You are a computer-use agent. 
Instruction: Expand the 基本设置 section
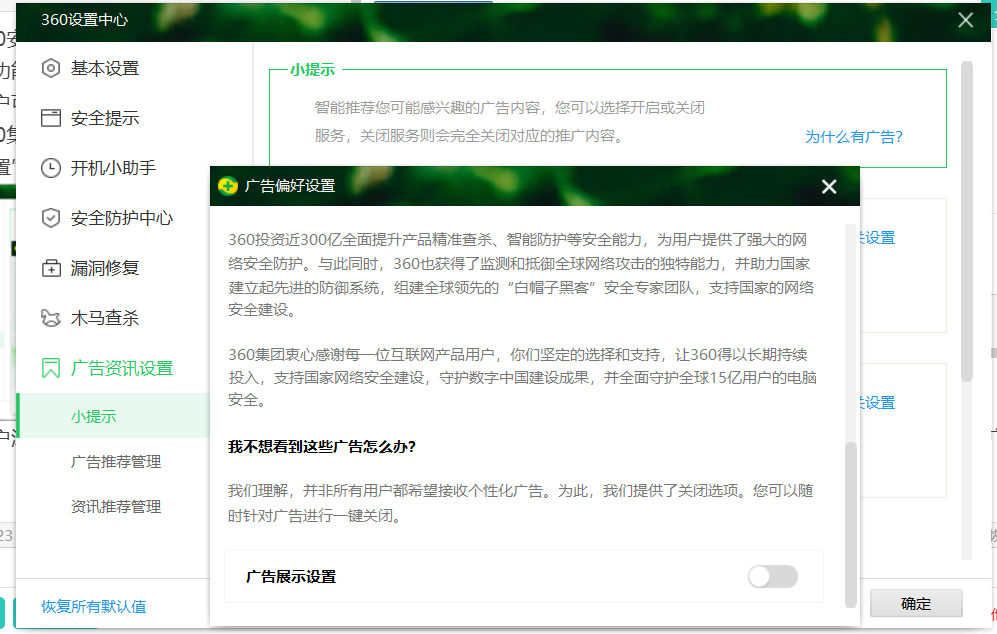coord(106,68)
